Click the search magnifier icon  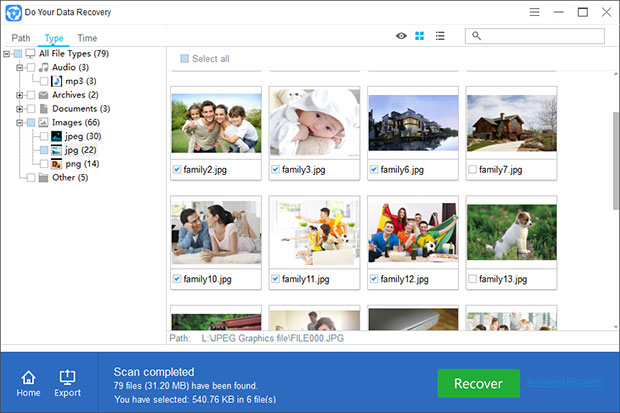[477, 36]
